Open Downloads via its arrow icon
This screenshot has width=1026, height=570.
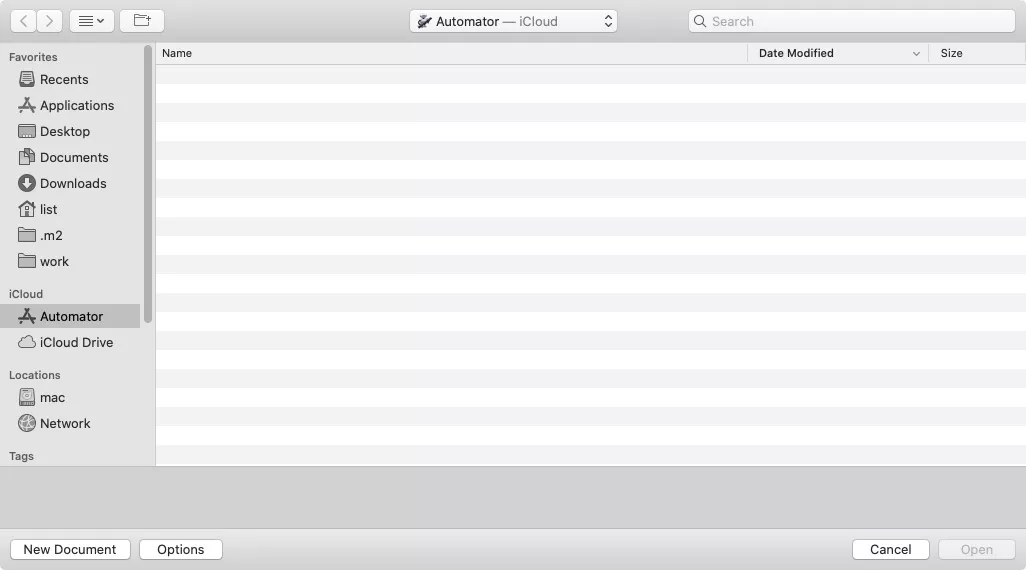pyautogui.click(x=27, y=183)
